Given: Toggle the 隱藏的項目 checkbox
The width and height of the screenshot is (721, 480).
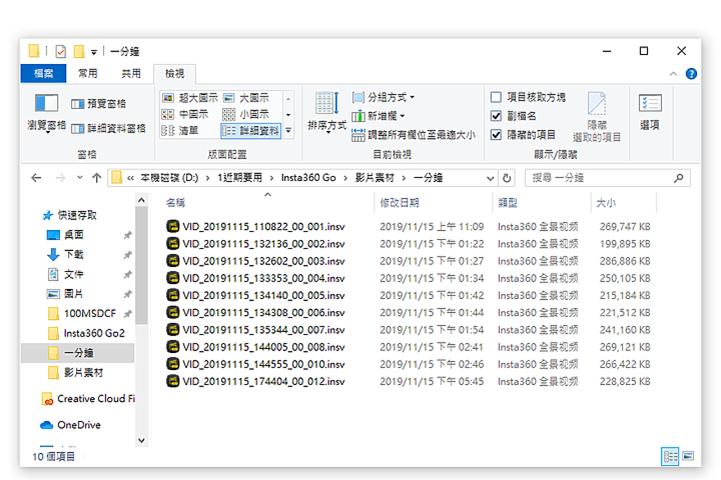Looking at the screenshot, I should [x=496, y=134].
